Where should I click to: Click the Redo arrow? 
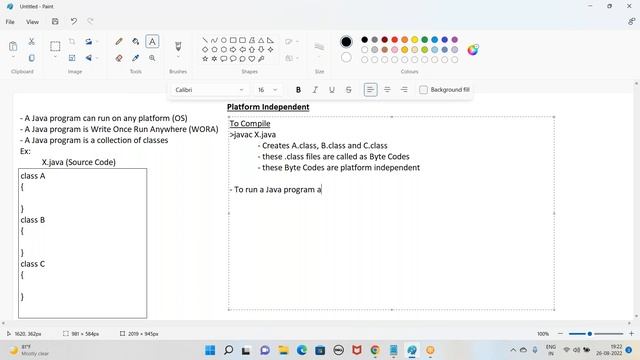pyautogui.click(x=90, y=21)
